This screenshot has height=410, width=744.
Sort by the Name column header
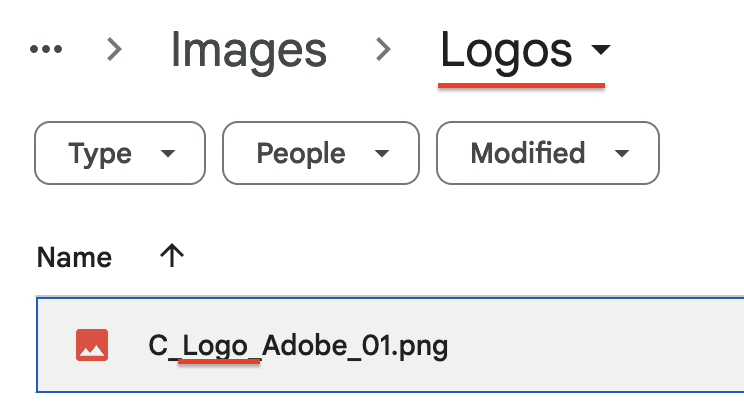click(x=74, y=258)
